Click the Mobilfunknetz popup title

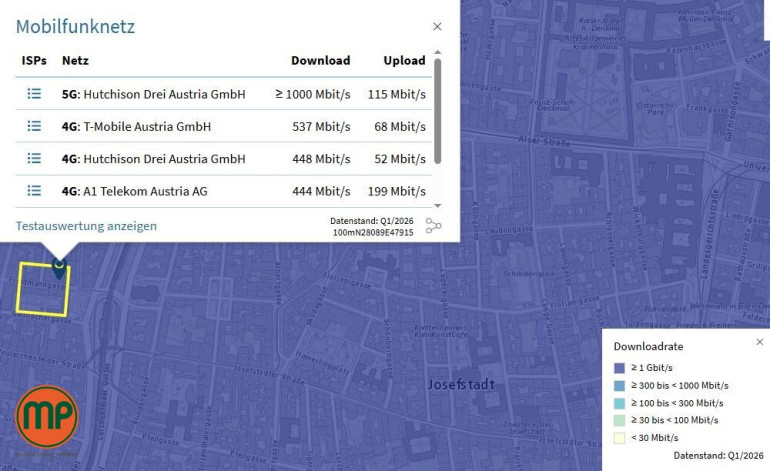pyautogui.click(x=75, y=27)
